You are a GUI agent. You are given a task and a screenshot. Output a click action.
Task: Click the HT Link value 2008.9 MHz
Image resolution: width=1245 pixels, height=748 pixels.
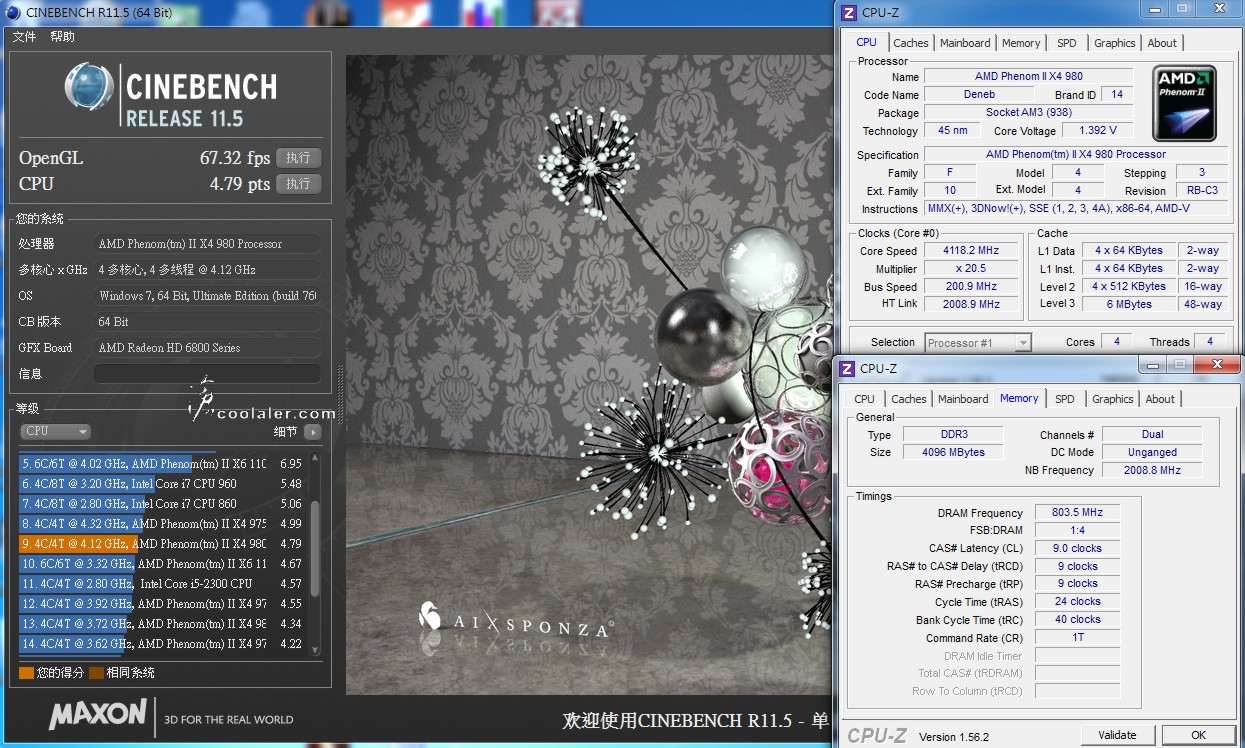point(970,304)
